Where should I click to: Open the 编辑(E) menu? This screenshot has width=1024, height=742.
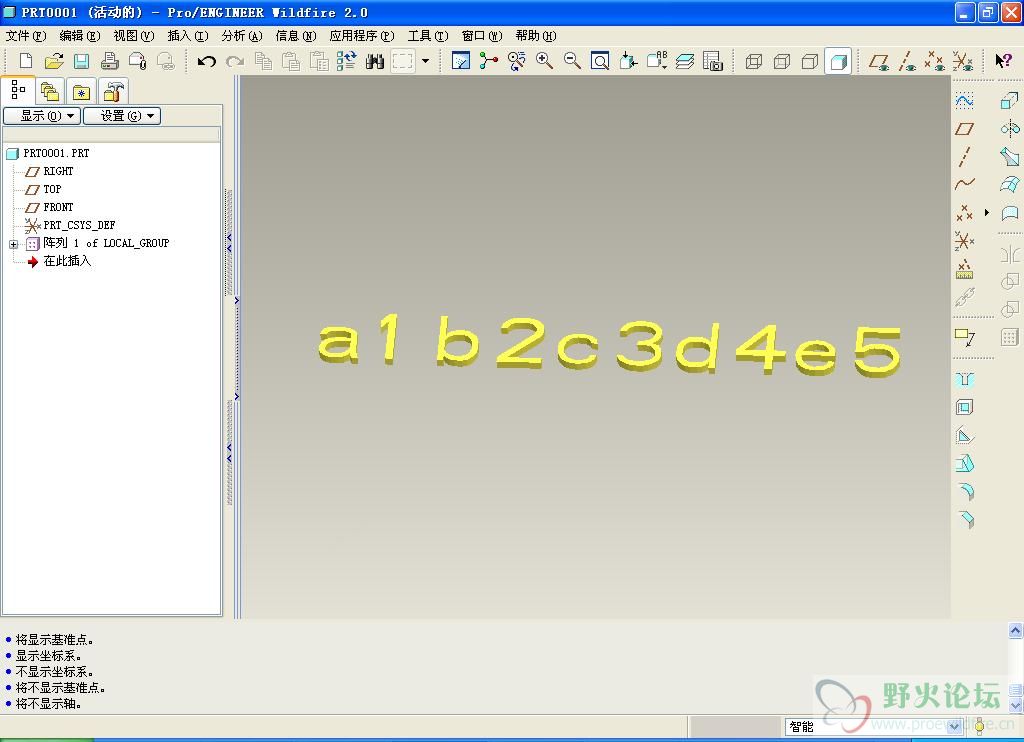(80, 36)
